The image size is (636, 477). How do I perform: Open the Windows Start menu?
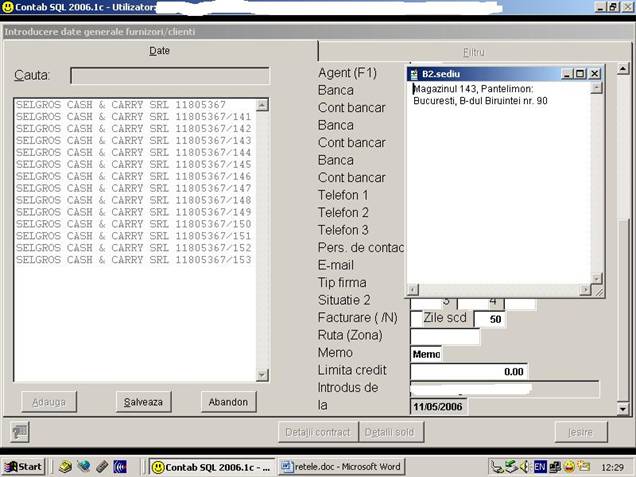(x=24, y=466)
